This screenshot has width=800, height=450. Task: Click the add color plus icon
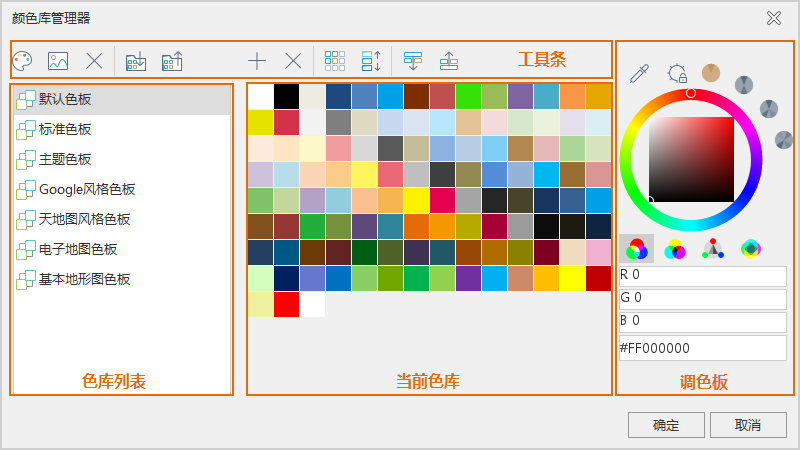pos(257,60)
